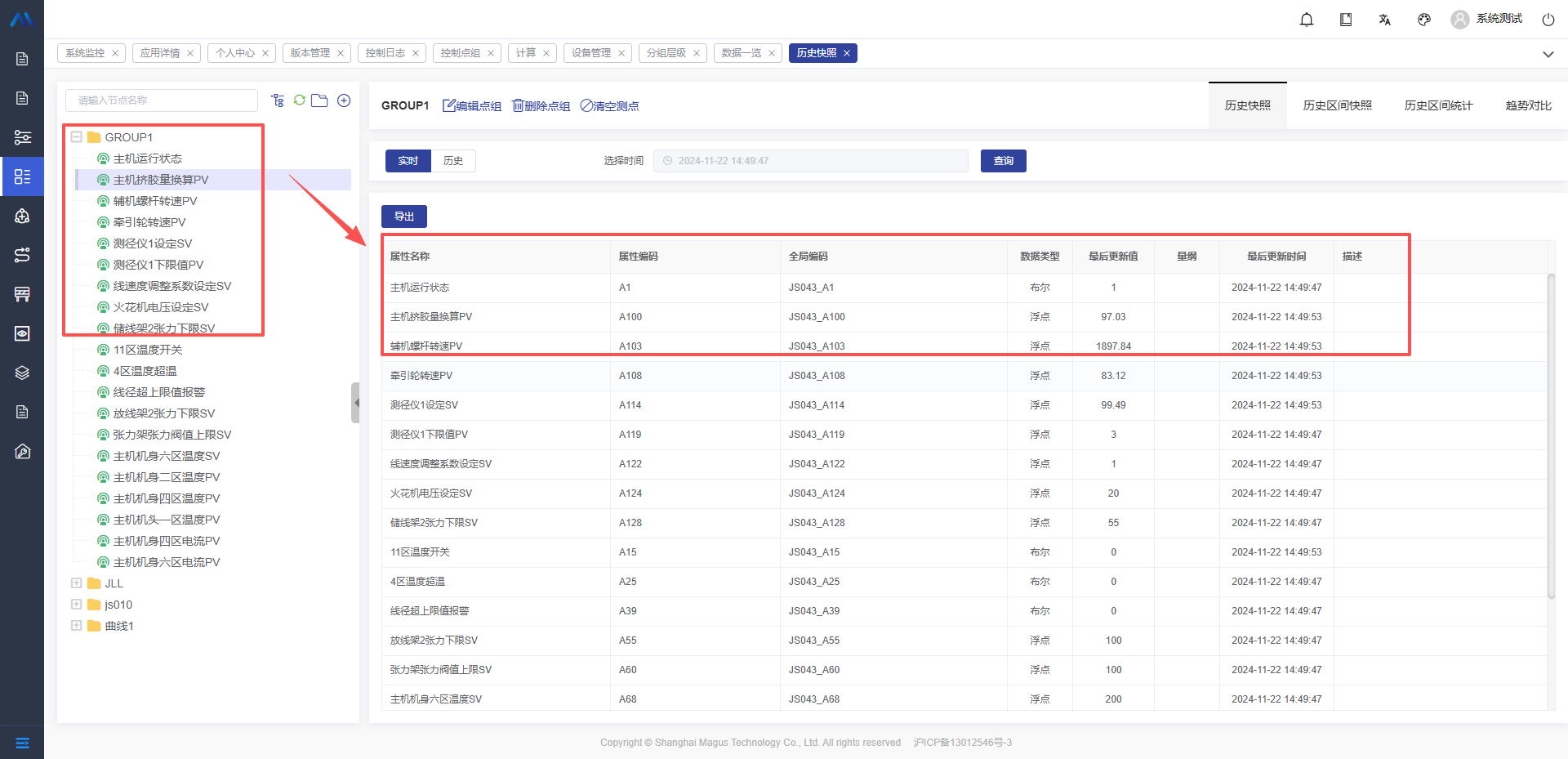Click the node name search field

pyautogui.click(x=162, y=100)
